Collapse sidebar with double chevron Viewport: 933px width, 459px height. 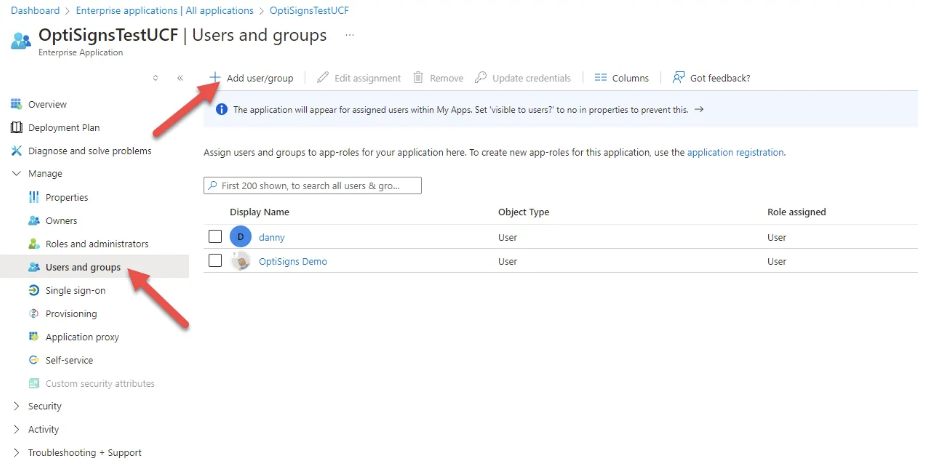tap(180, 78)
